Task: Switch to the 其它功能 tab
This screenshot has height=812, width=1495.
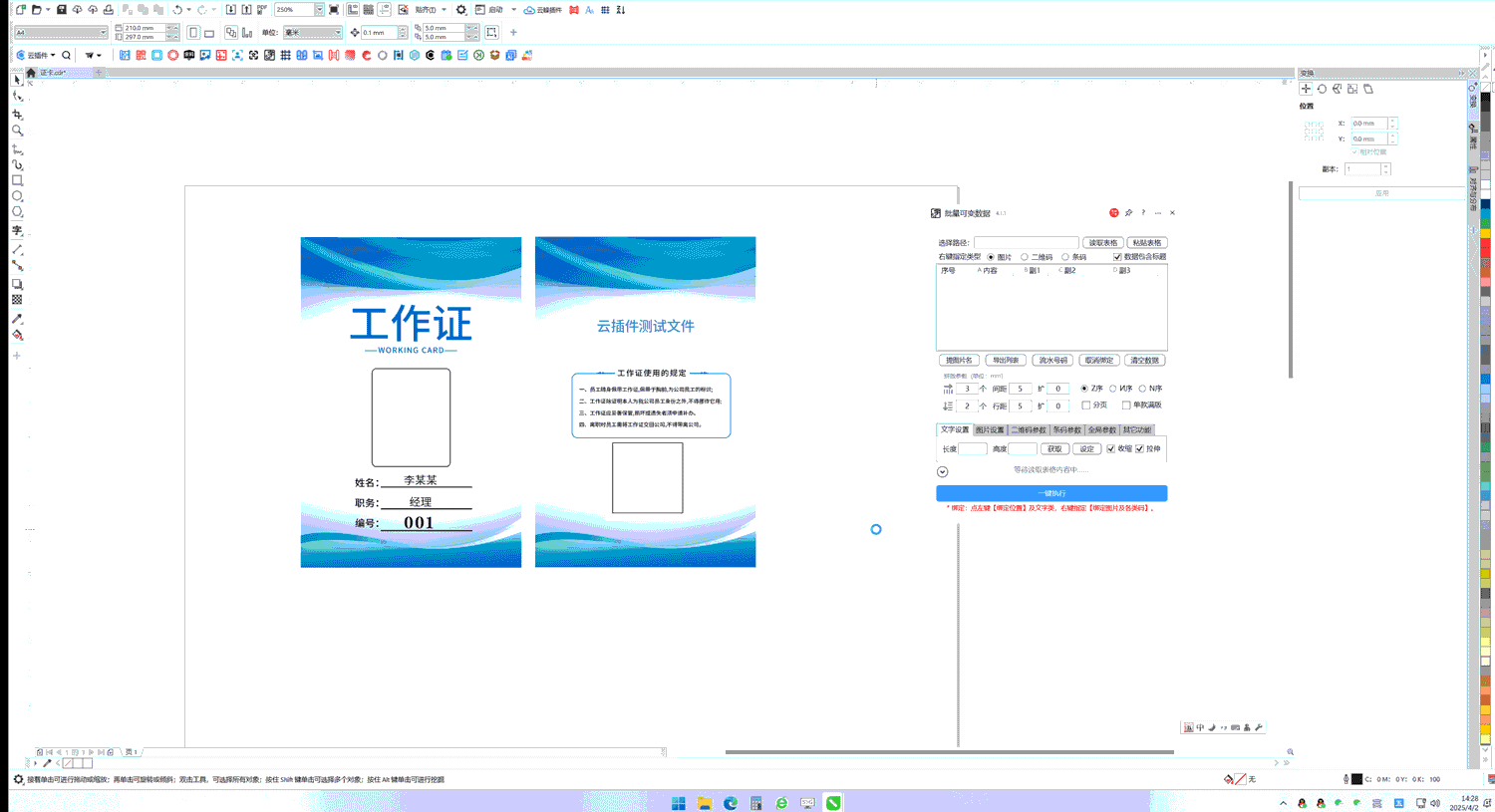Action: point(1137,430)
